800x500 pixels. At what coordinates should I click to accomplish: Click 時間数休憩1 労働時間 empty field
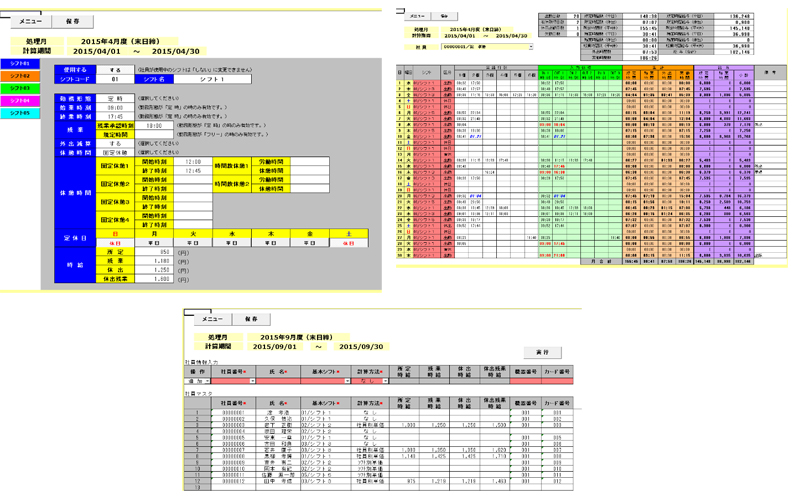[x=310, y=162]
